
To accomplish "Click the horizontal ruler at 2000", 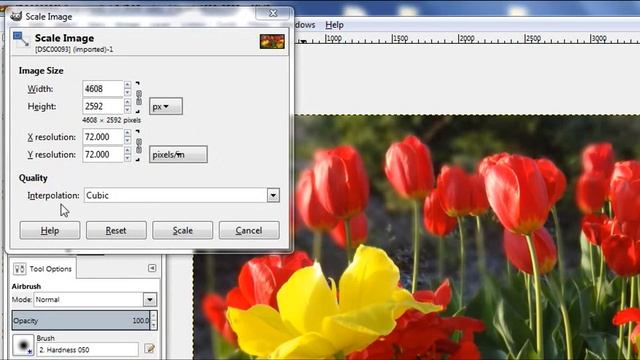I will point(466,38).
